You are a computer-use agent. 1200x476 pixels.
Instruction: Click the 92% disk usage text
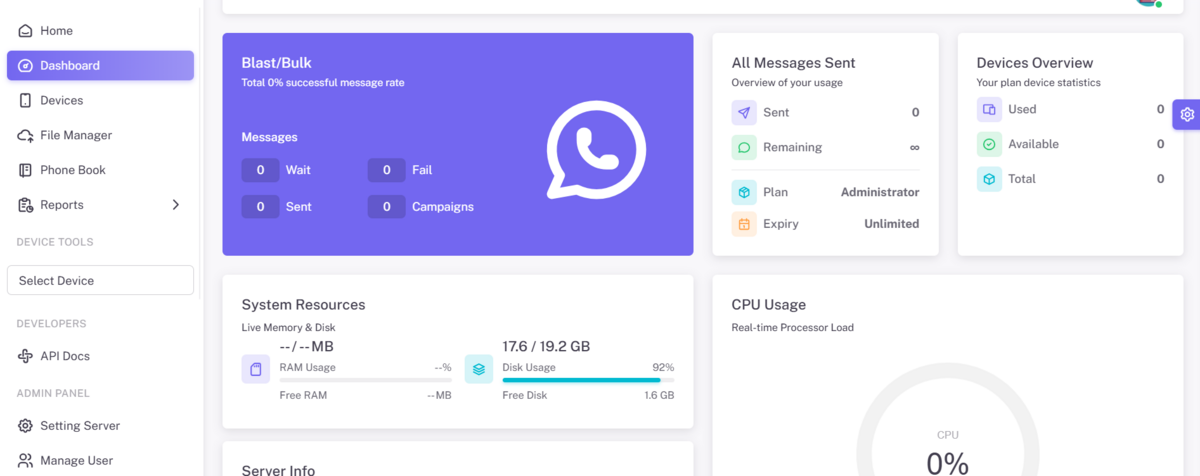coord(663,367)
